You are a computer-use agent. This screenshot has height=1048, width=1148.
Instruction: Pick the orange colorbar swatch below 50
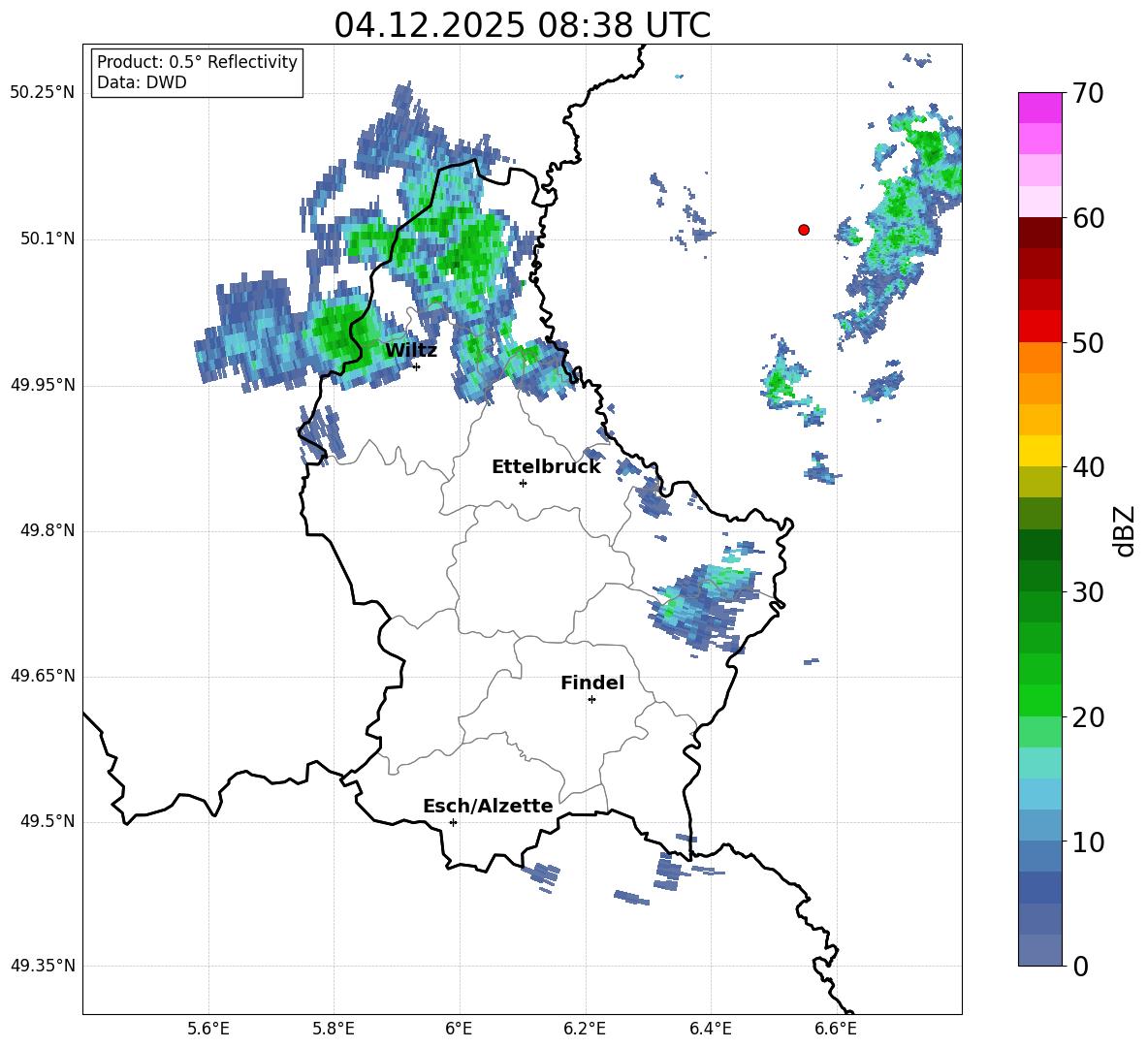1039,357
